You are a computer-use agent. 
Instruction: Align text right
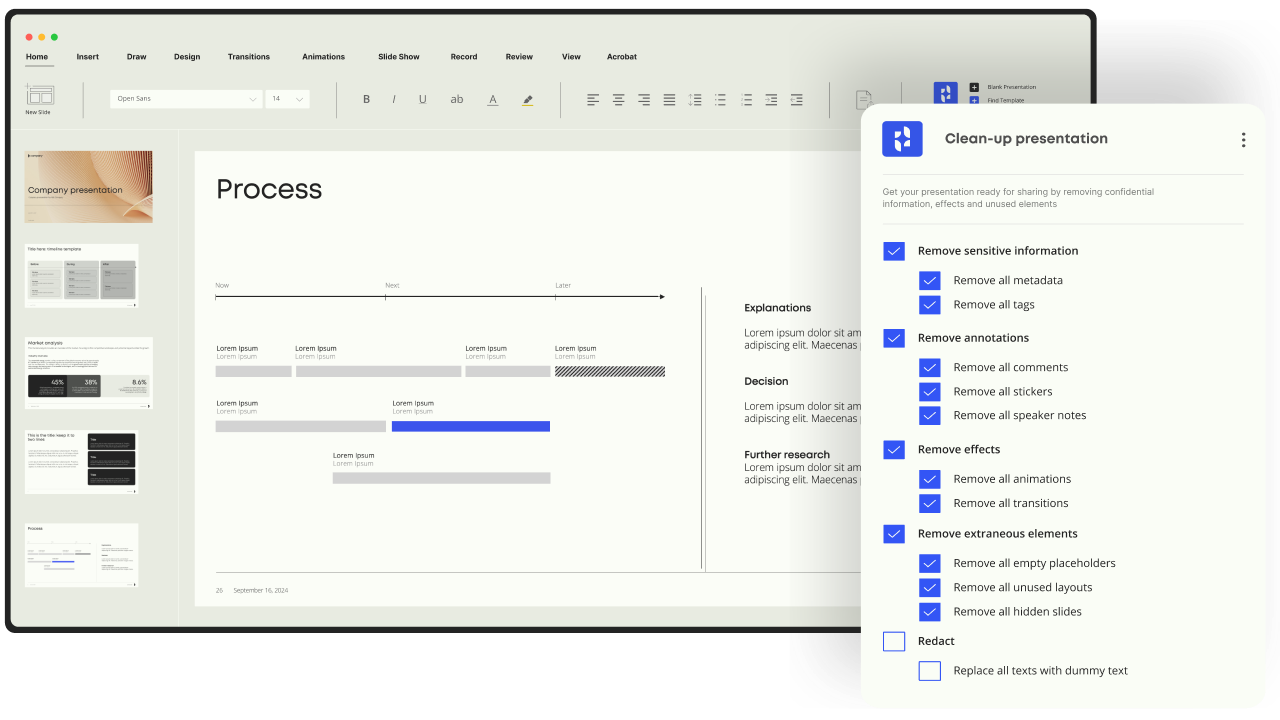coord(644,99)
